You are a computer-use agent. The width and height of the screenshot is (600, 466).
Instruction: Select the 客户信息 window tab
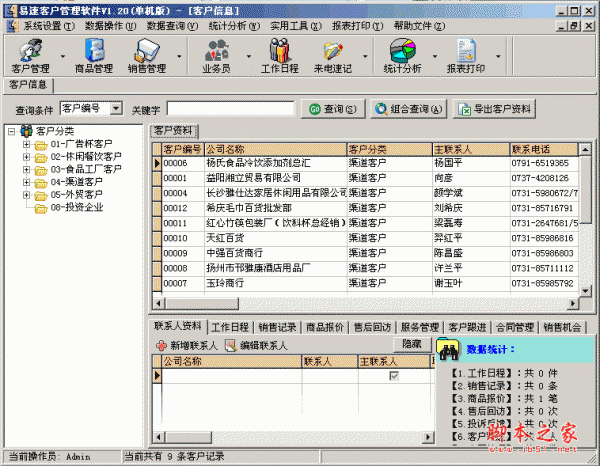tap(28, 85)
